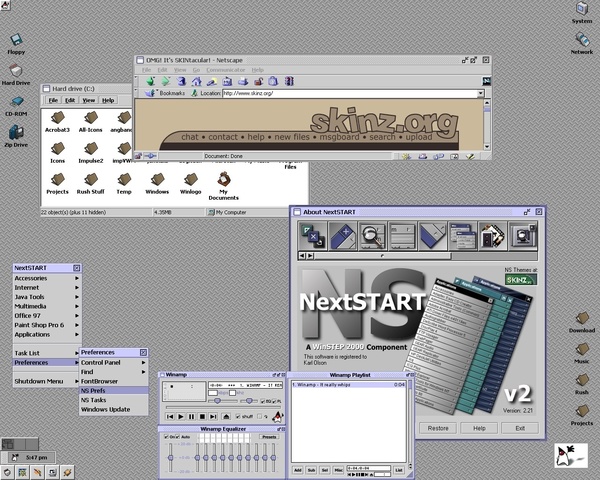The image size is (600, 480).
Task: Open Shutdown Menu entry in NextSTART
Action: click(46, 381)
